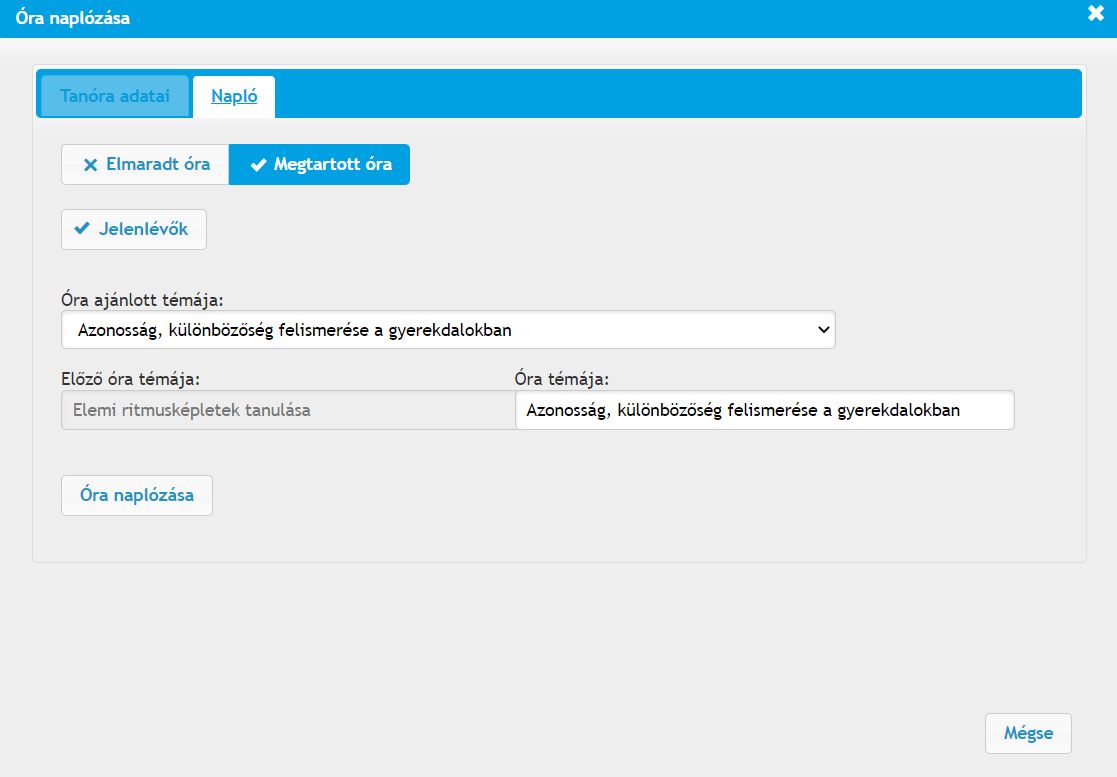Mark the lesson as Elmaradt óra
Image resolution: width=1117 pixels, height=777 pixels.
coord(146,165)
